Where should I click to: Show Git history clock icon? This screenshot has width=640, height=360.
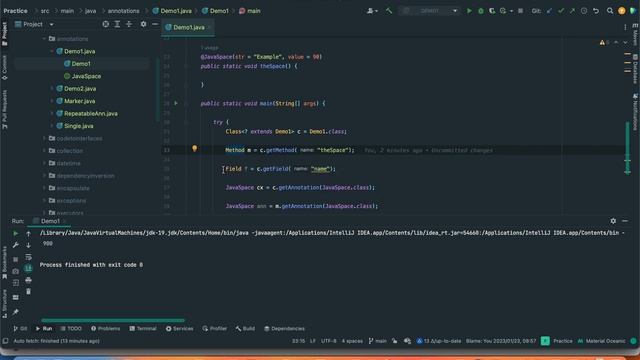(x=584, y=11)
